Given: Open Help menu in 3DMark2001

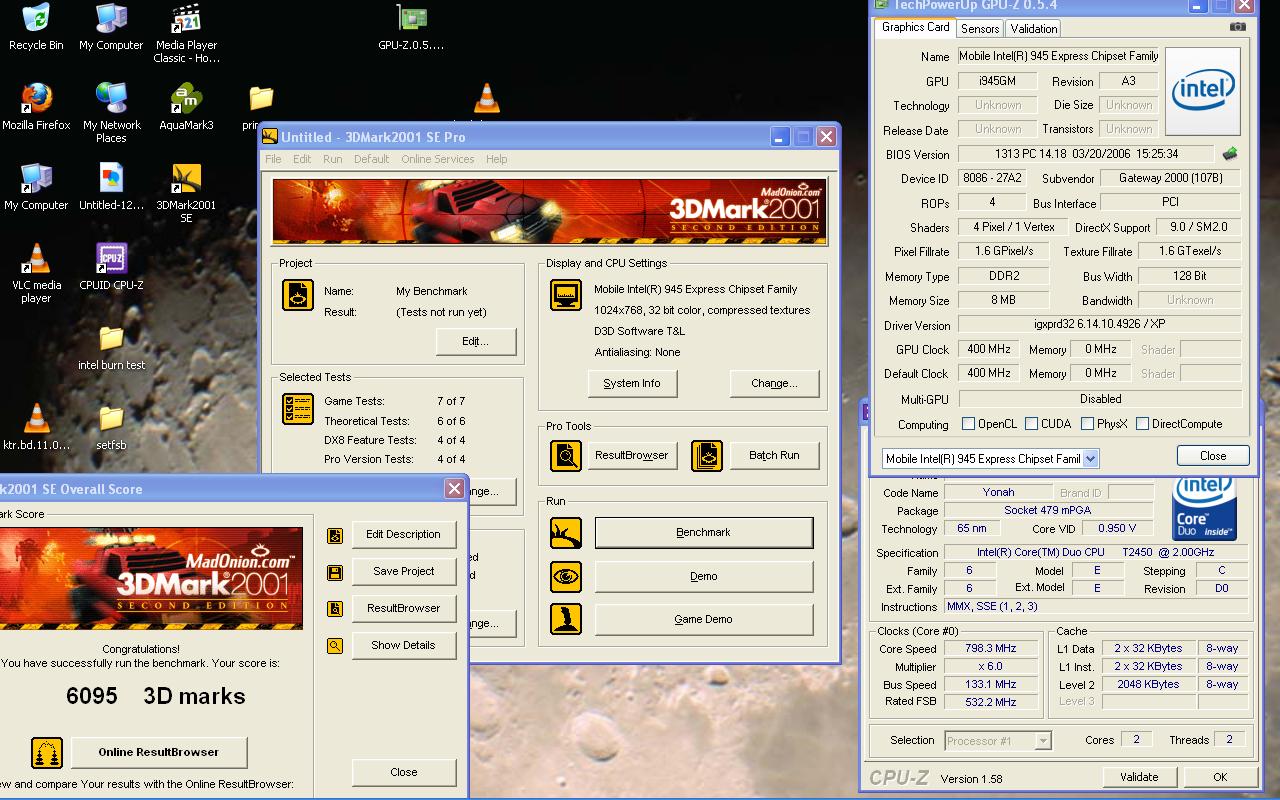Looking at the screenshot, I should pos(496,159).
